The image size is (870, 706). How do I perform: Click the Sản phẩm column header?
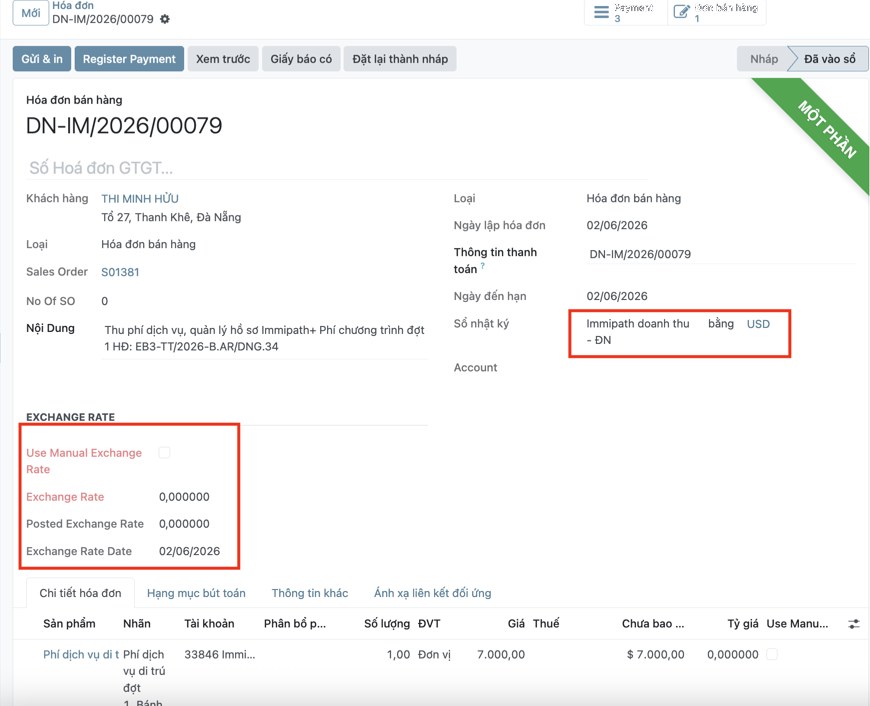tap(69, 623)
